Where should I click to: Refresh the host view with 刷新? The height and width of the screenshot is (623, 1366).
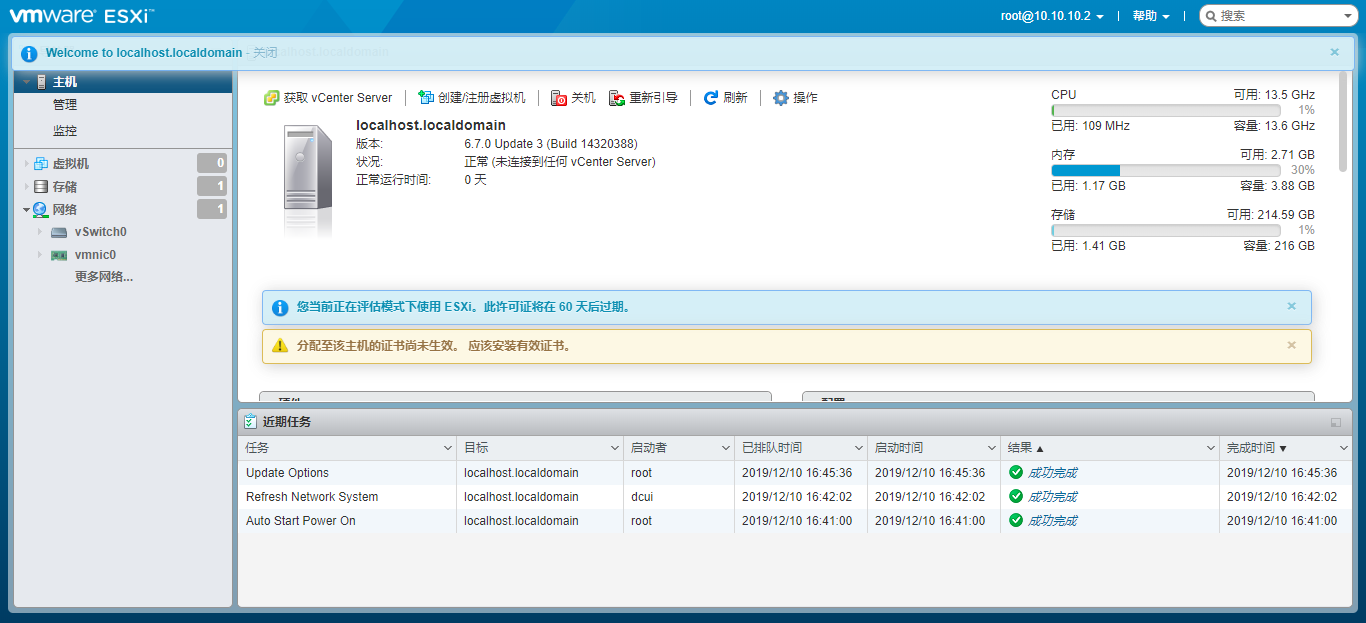726,98
